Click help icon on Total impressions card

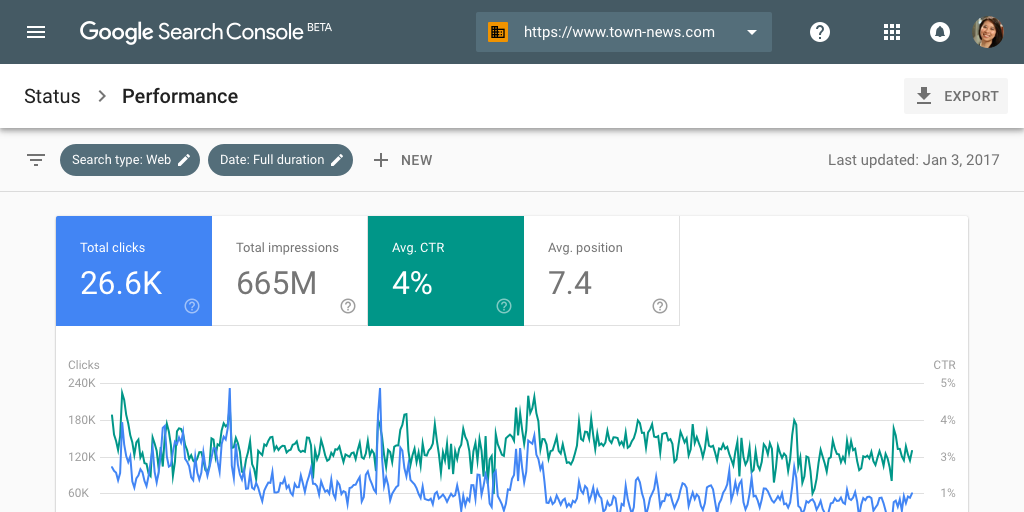point(348,306)
